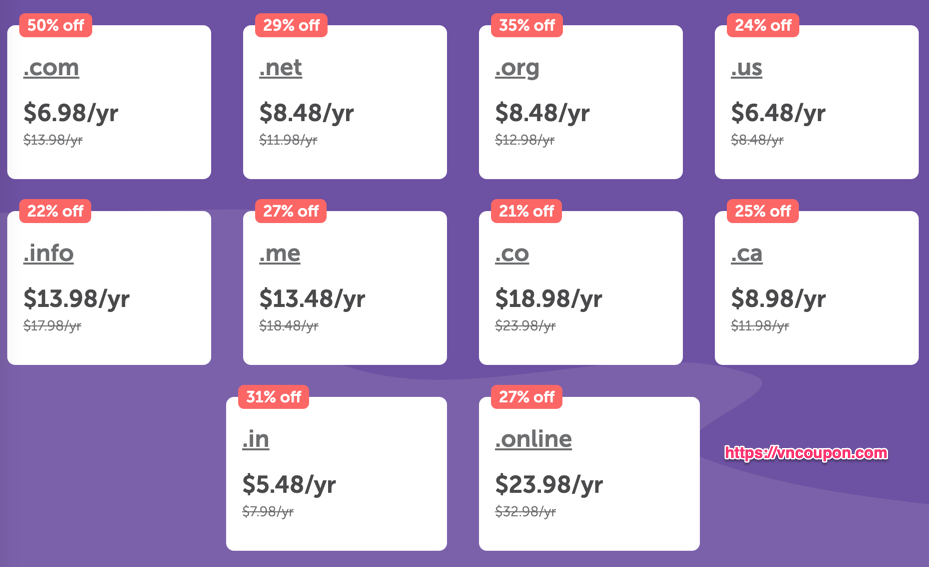Click the $23.98/yr price
The width and height of the screenshot is (929, 567).
[549, 485]
